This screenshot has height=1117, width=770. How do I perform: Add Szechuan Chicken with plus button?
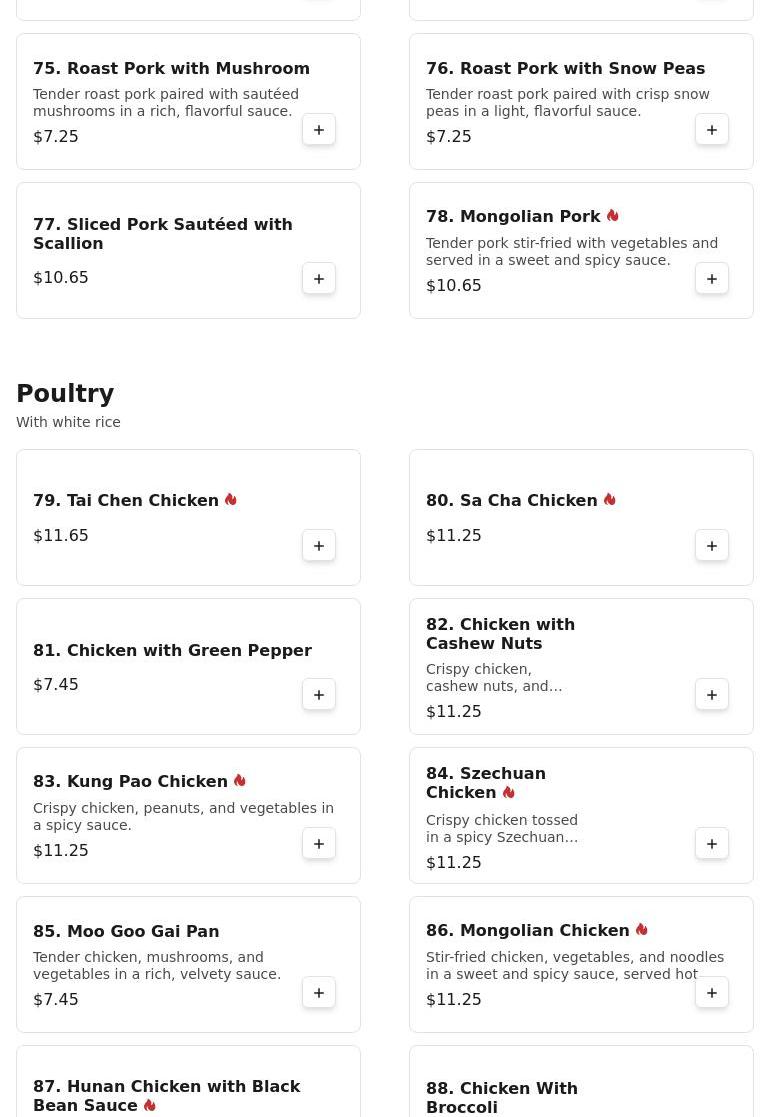[712, 843]
